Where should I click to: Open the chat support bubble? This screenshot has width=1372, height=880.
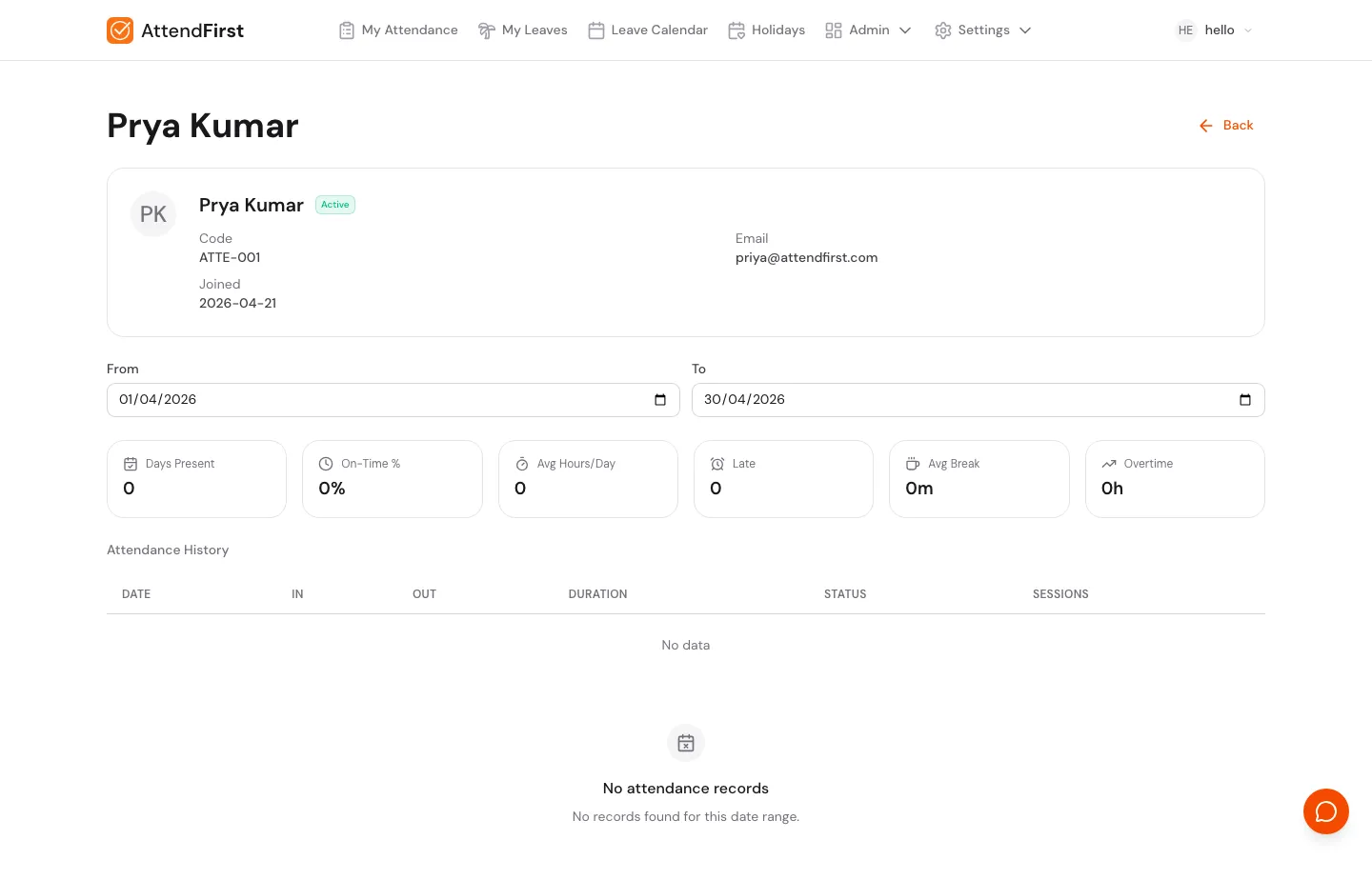[x=1326, y=811]
